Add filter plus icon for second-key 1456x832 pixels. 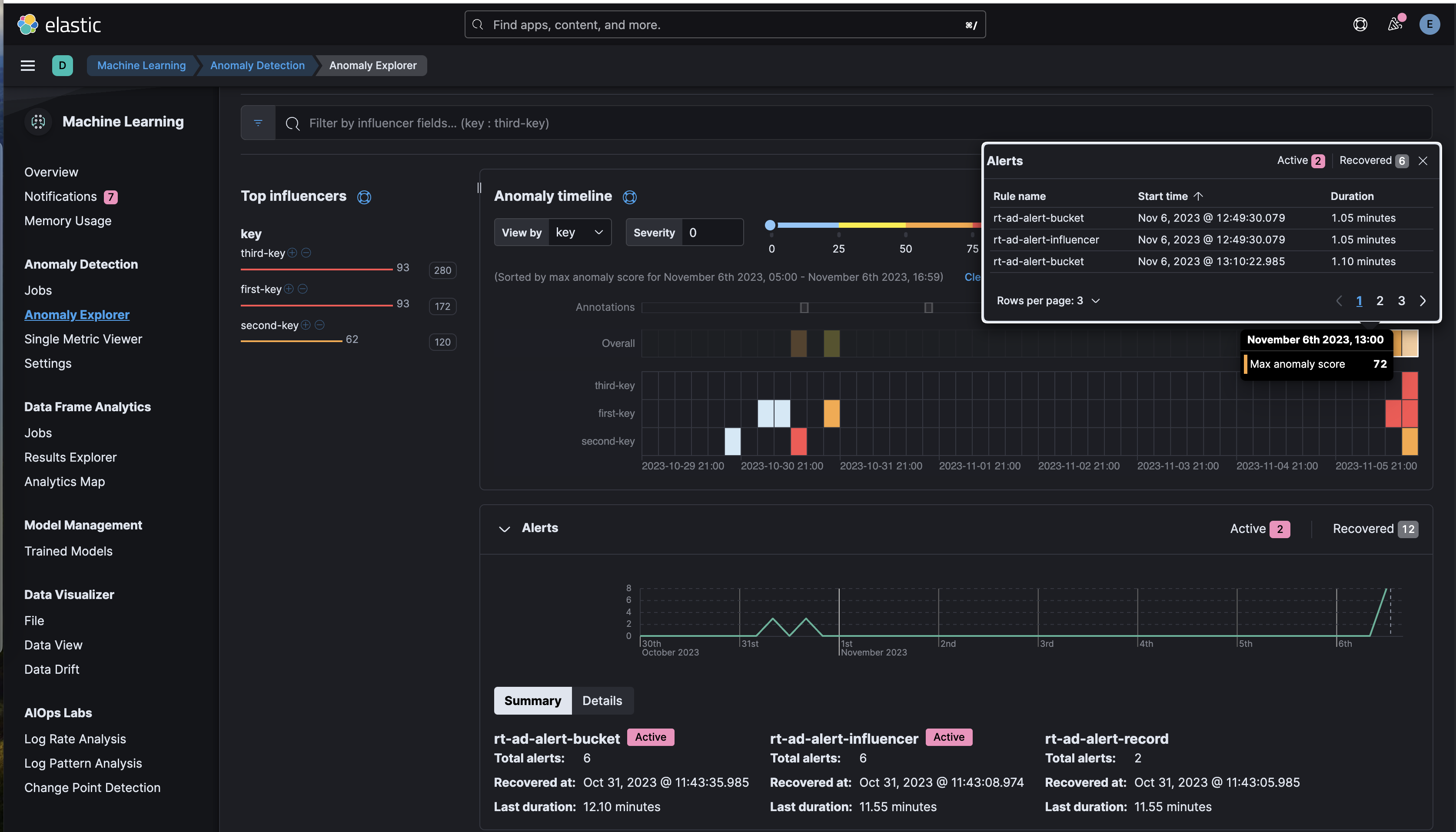click(x=306, y=325)
